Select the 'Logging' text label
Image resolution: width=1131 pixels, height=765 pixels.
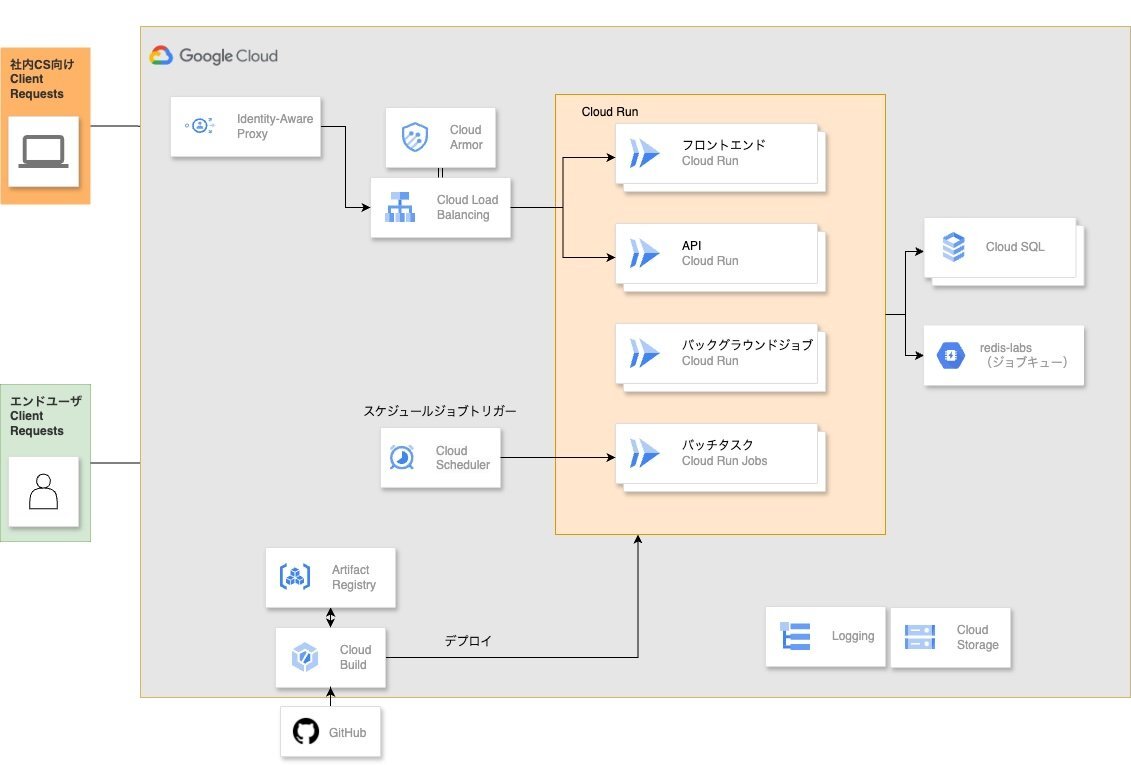tap(853, 636)
